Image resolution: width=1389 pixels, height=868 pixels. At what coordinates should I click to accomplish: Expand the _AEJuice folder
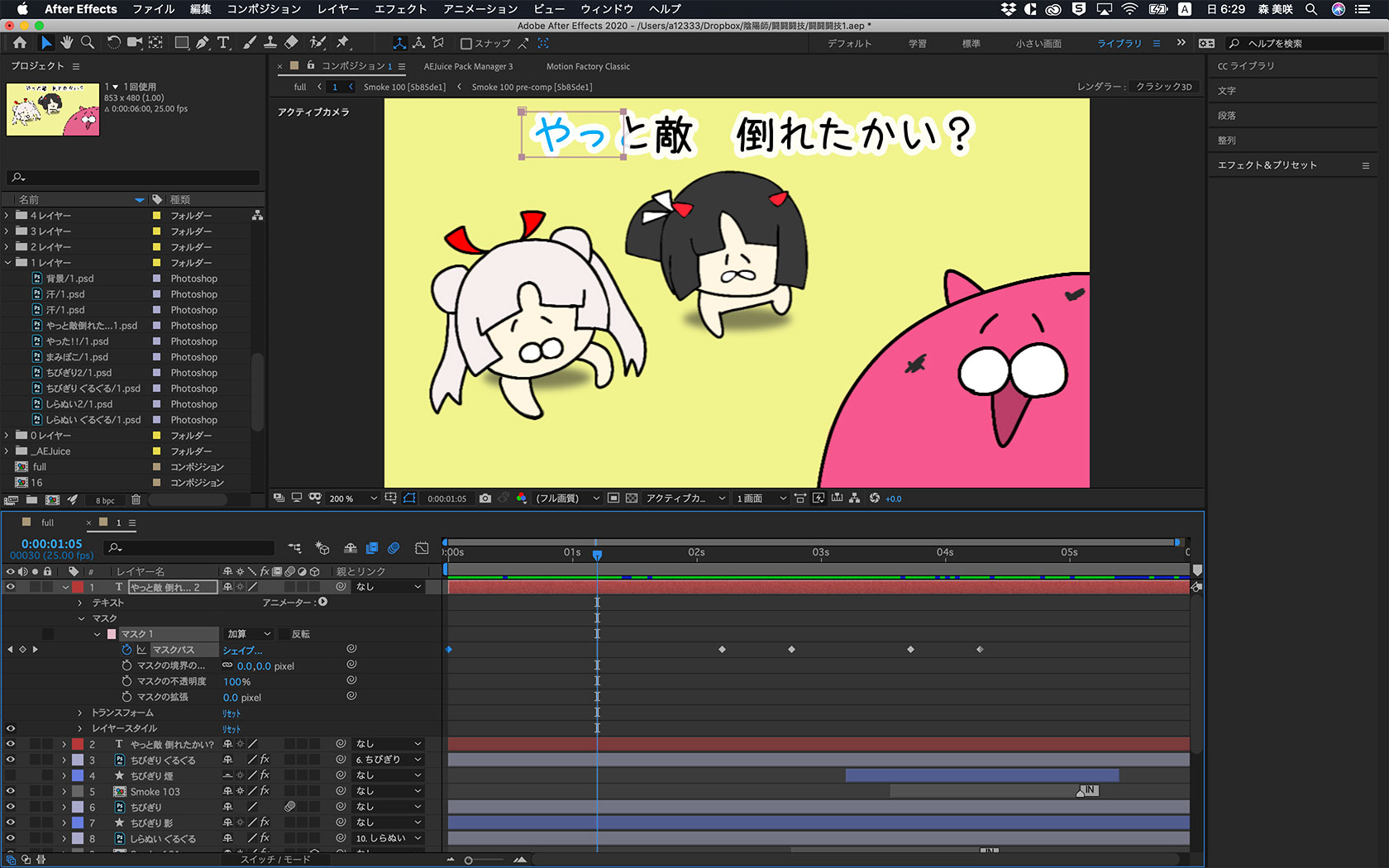pos(7,451)
